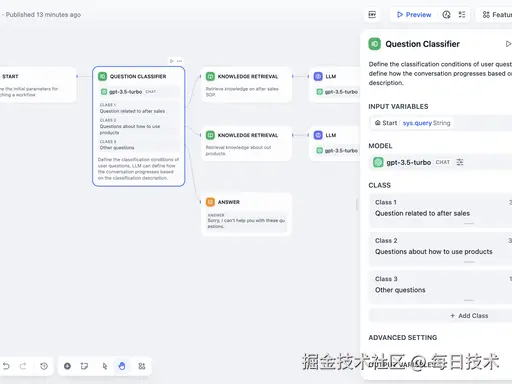Click the organize nodes icon in bottom toolbar
This screenshot has height=384, width=512.
pyautogui.click(x=142, y=366)
